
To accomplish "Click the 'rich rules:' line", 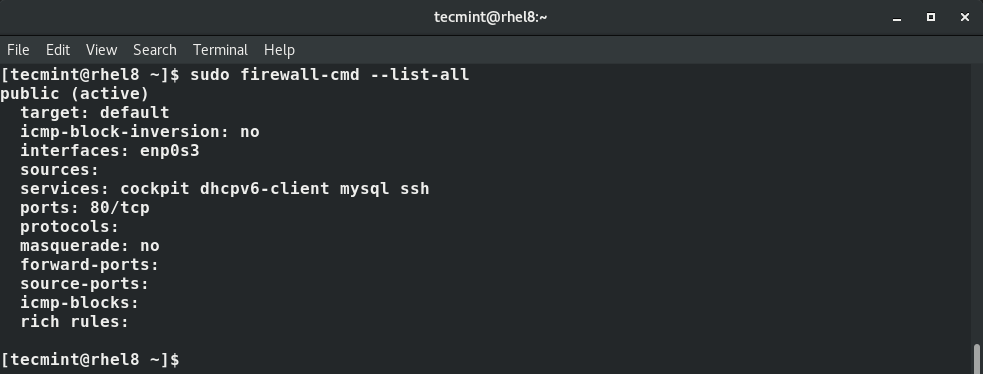I will [74, 322].
